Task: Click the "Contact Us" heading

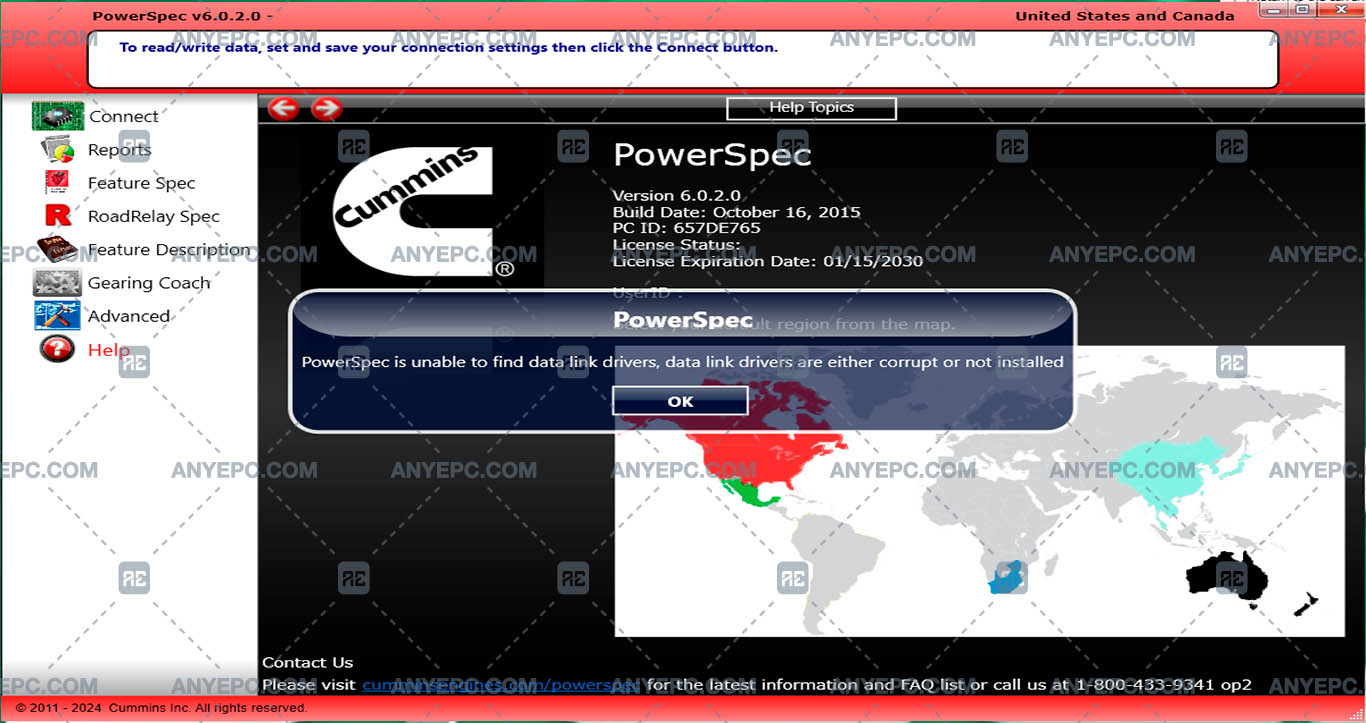Action: click(x=308, y=662)
